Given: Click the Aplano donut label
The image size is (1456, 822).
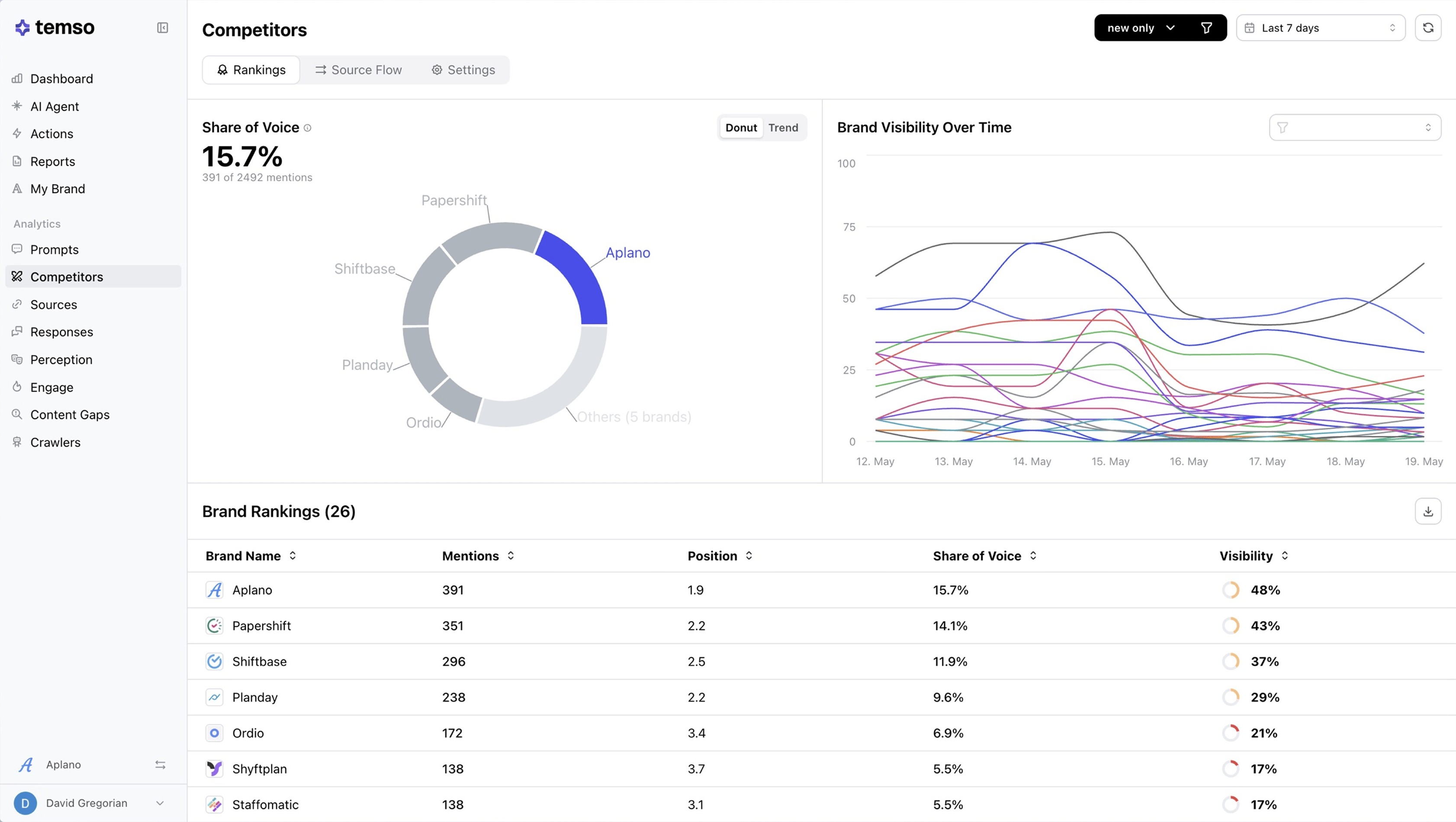Looking at the screenshot, I should [x=628, y=253].
